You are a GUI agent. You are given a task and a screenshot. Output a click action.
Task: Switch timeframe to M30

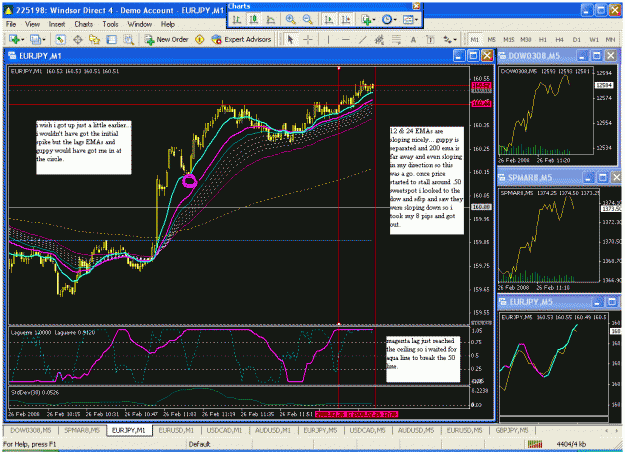[526, 39]
